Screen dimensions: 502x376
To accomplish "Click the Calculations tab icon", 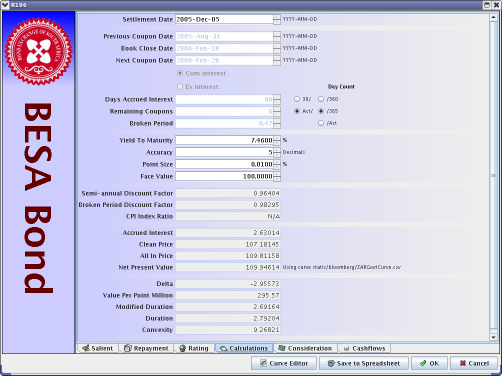I will [223, 349].
